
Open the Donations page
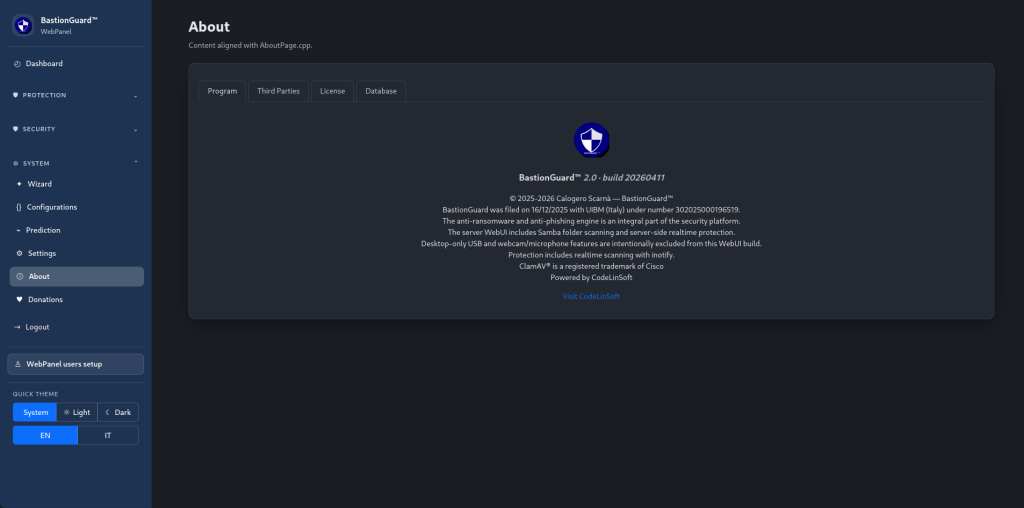point(76,300)
